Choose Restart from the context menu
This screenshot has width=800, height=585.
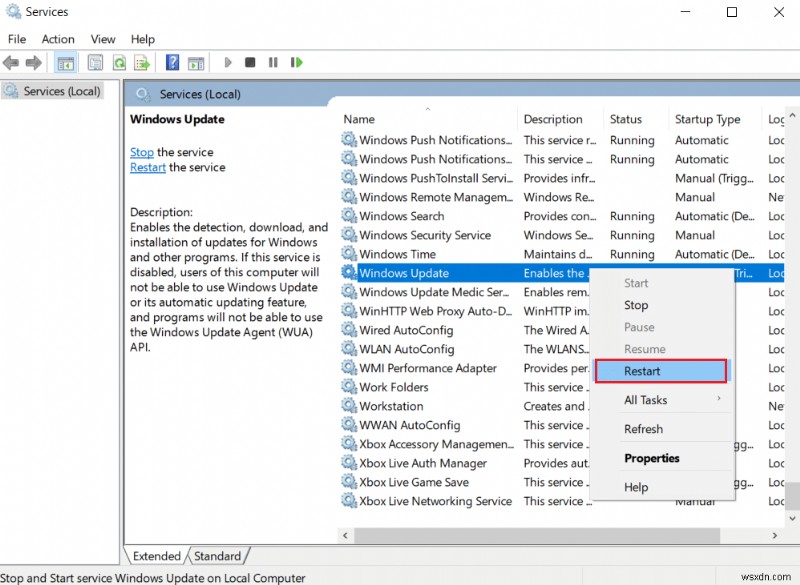[660, 371]
